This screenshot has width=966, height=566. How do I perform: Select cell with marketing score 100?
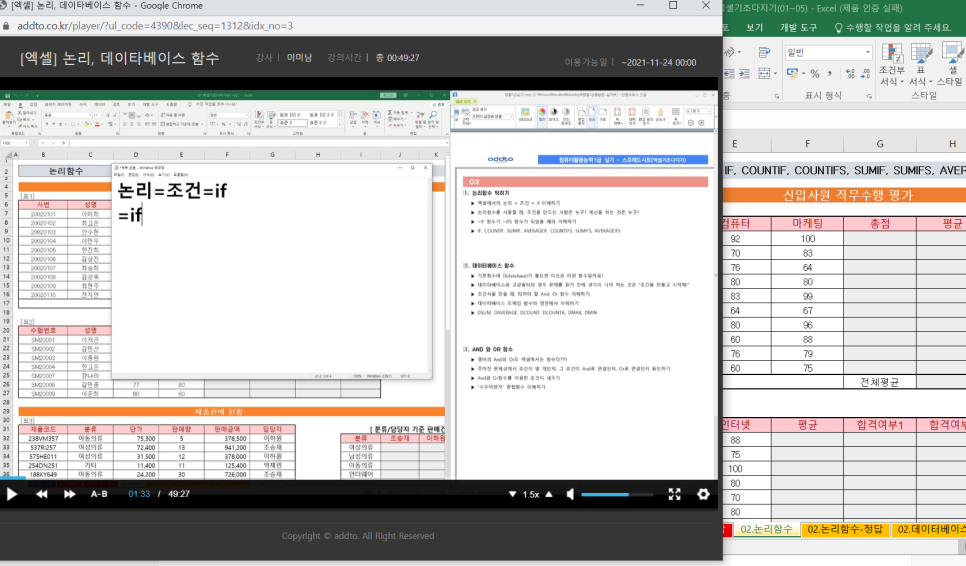click(807, 238)
